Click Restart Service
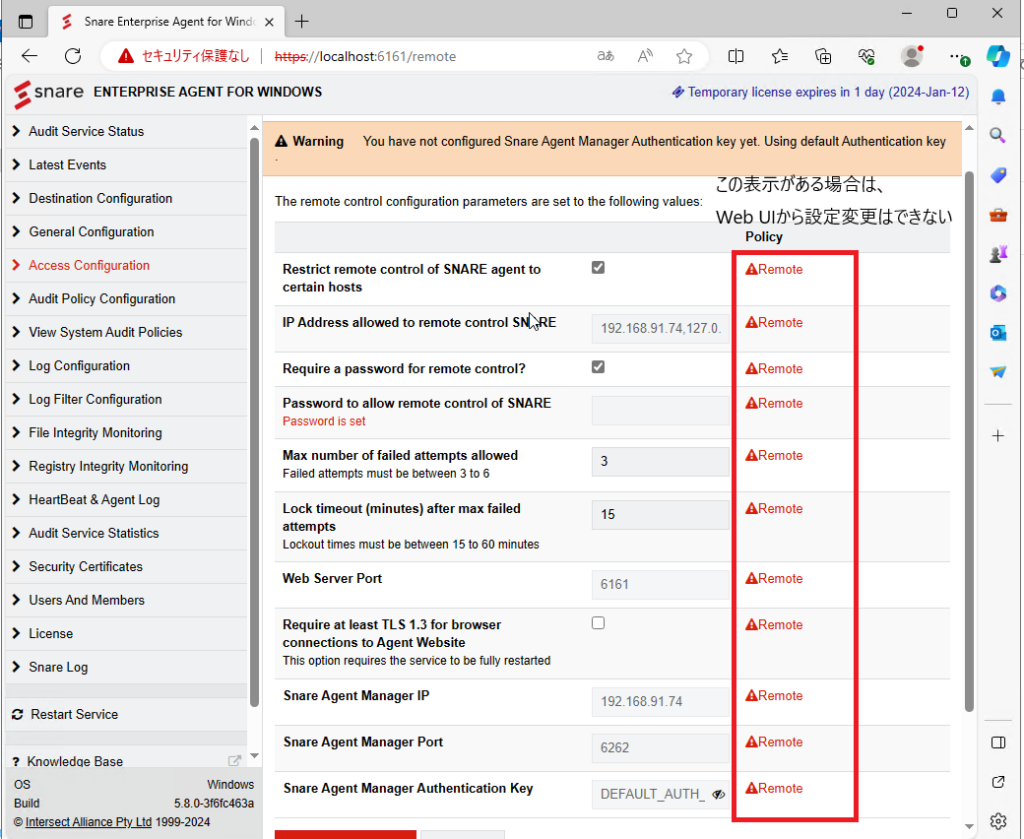Image resolution: width=1024 pixels, height=839 pixels. 127,714
